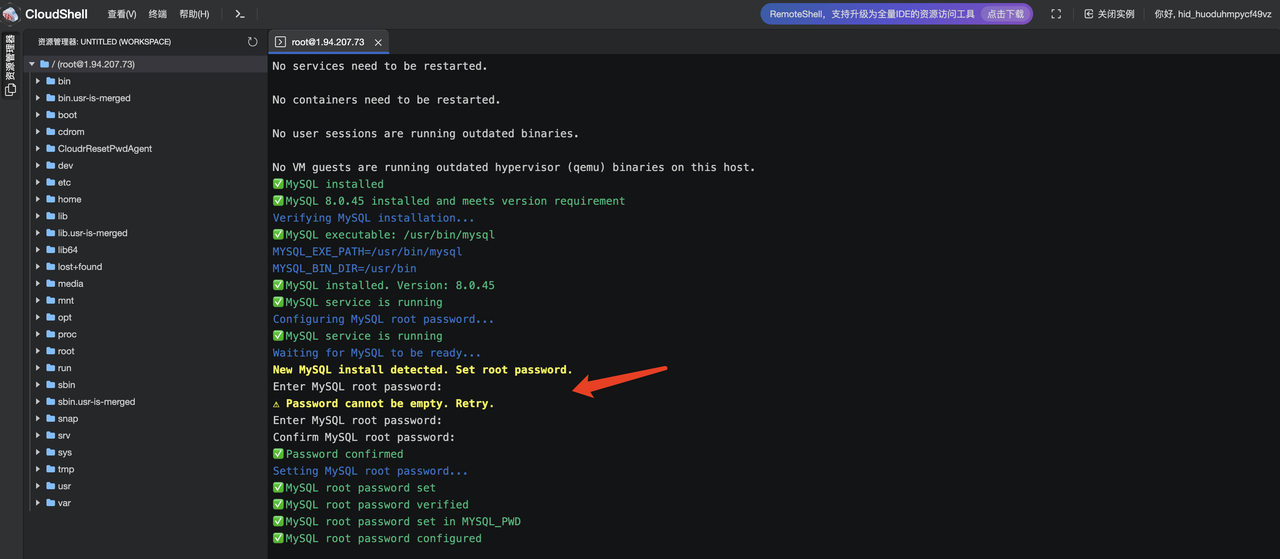
Task: Expand the mnt folder arrow
Action: point(38,300)
